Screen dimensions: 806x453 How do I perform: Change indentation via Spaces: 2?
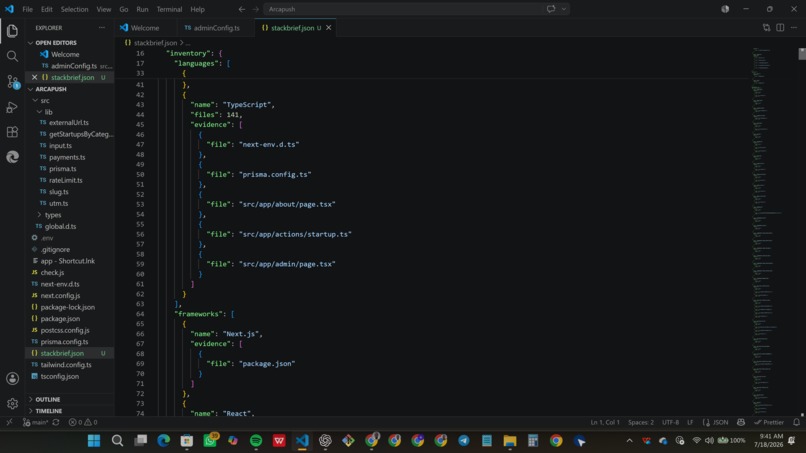click(x=641, y=422)
